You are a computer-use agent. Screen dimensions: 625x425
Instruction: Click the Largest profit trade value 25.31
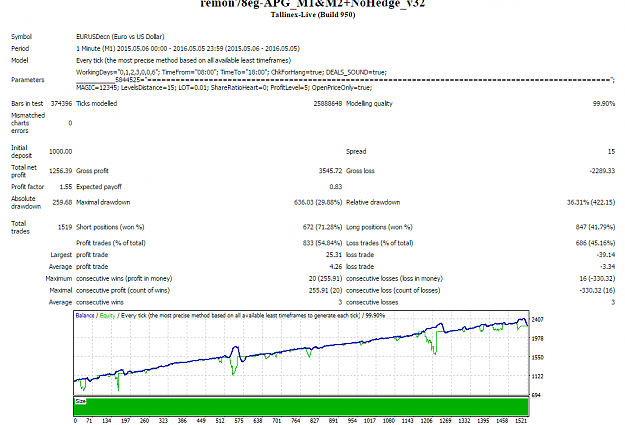[334, 255]
